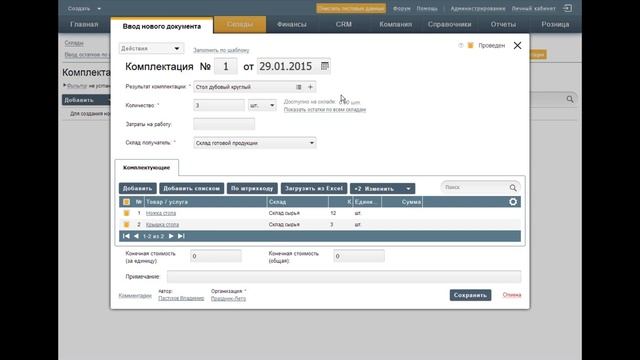Click the Товар / услуга column header

tap(206, 202)
